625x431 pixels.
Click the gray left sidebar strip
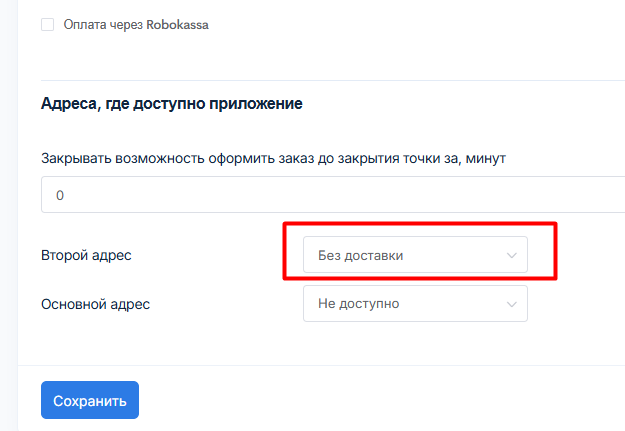[x=8, y=215]
